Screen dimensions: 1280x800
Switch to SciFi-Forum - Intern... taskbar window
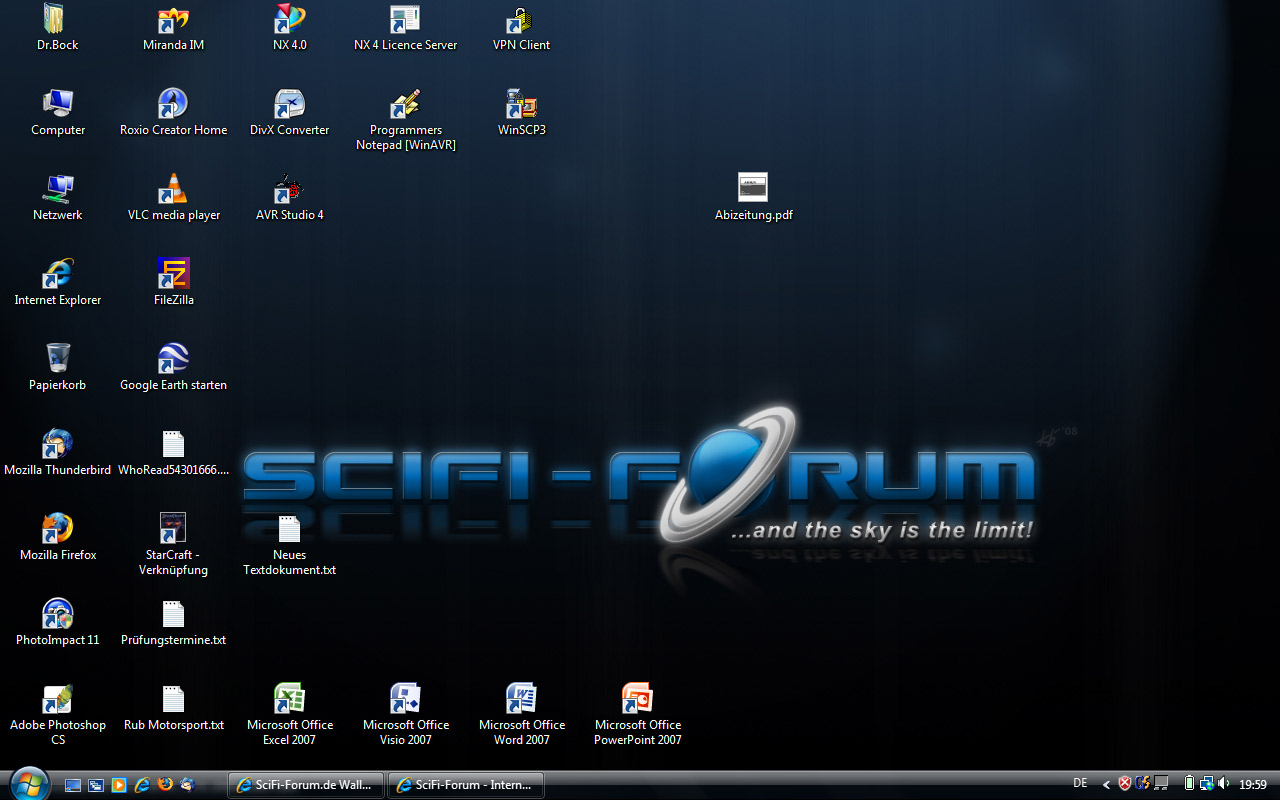[466, 785]
